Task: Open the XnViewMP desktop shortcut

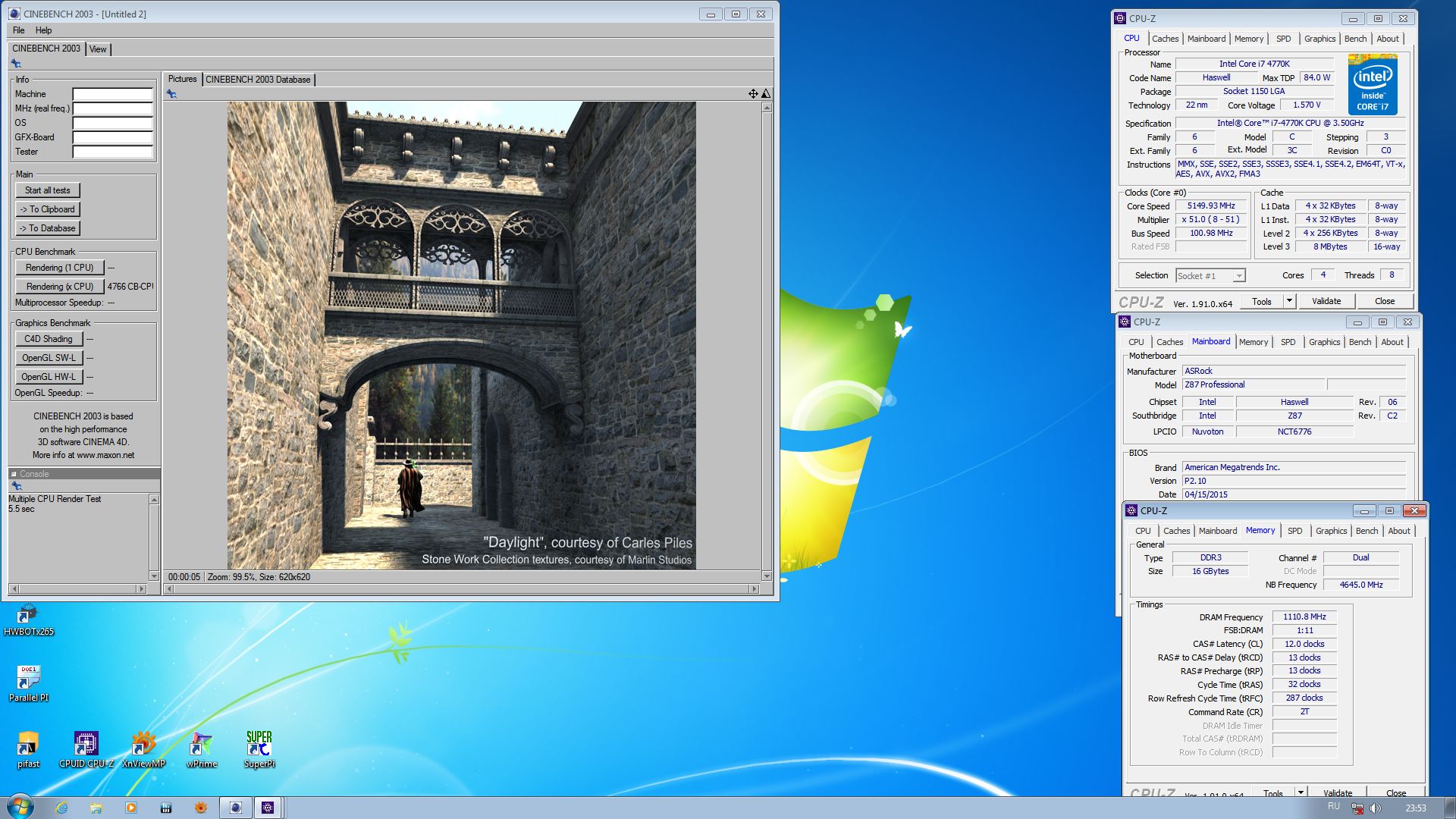Action: [x=143, y=750]
